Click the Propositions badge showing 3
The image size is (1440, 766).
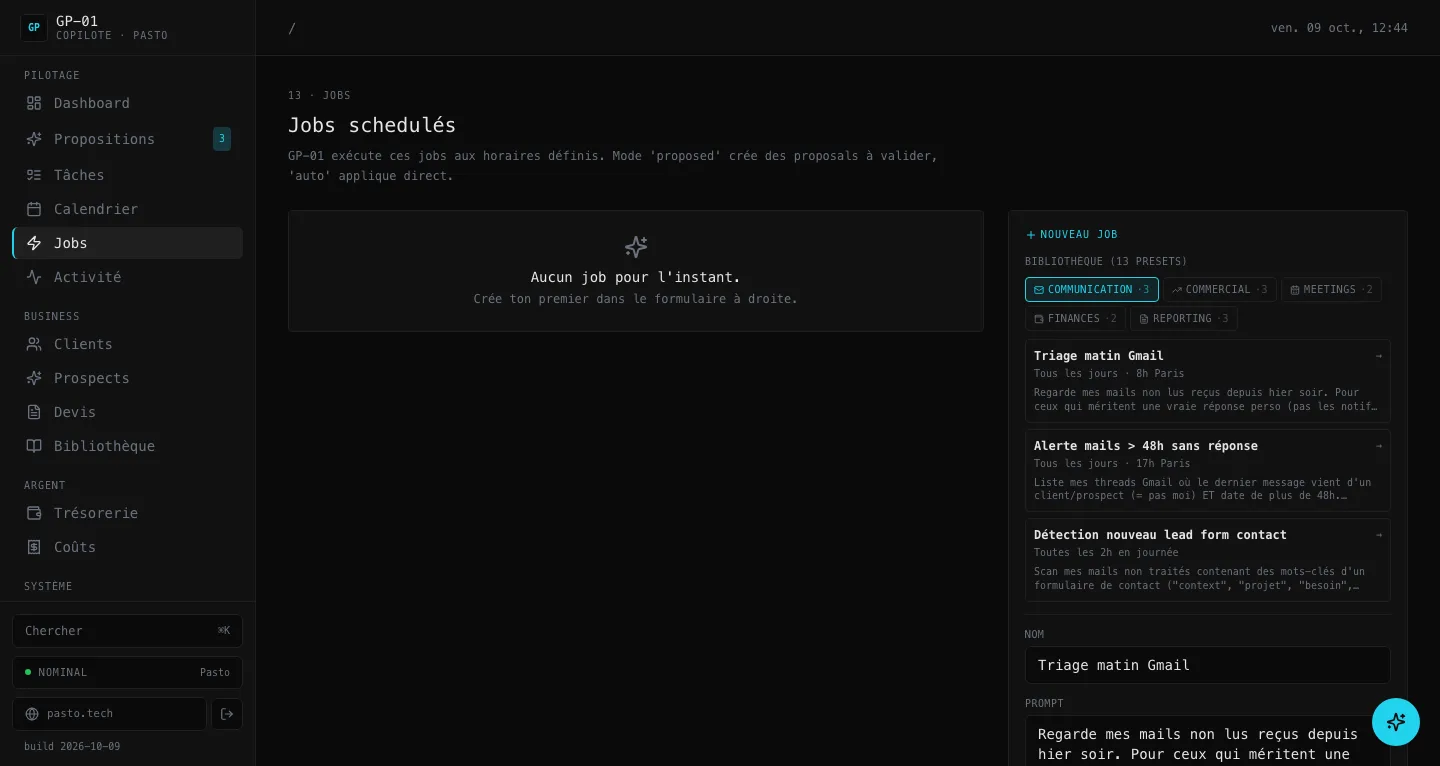(x=222, y=139)
